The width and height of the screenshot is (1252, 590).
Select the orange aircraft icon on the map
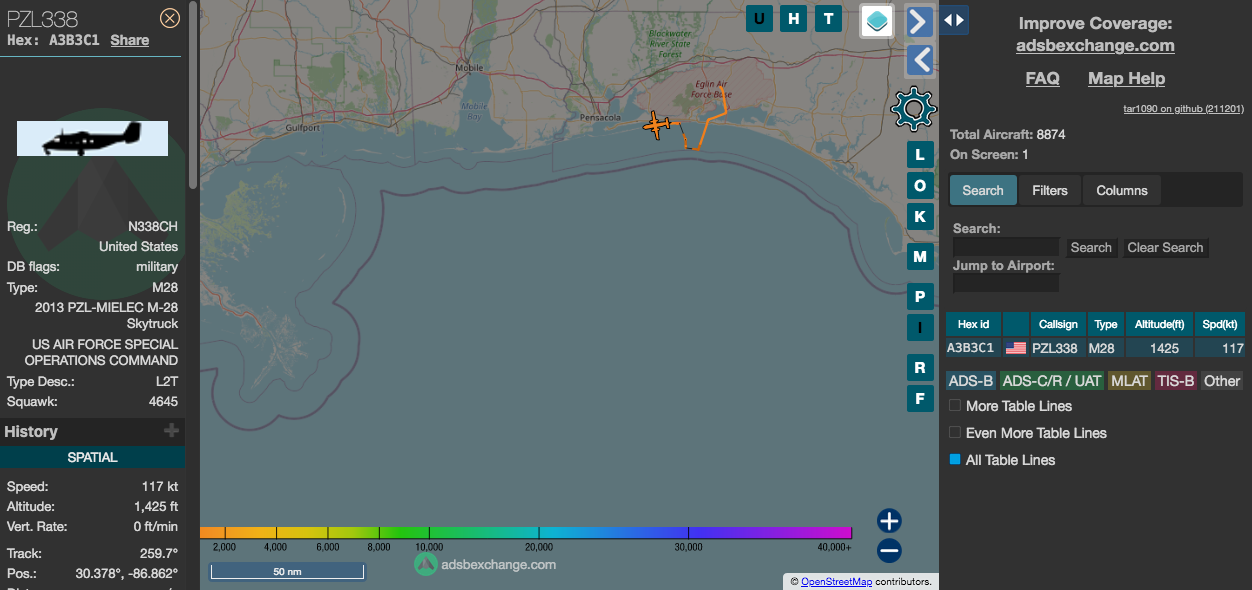pos(656,125)
